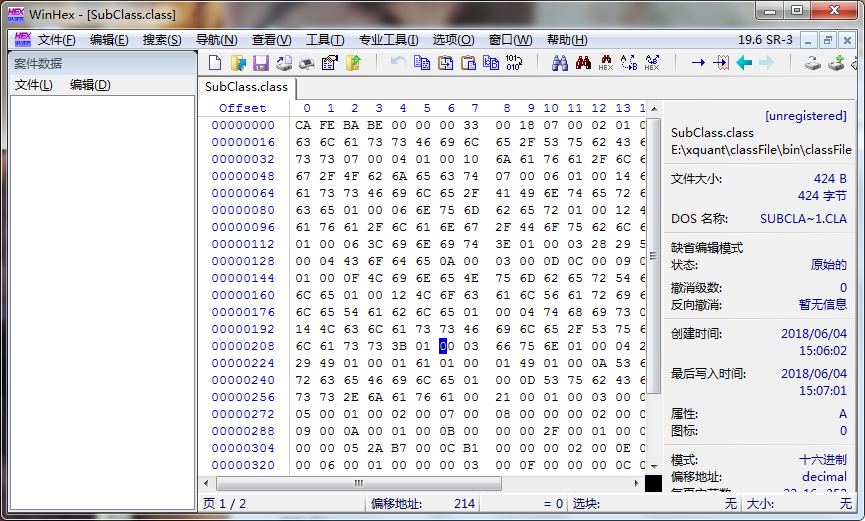865x521 pixels.
Task: Replace hex values with the HEX replace icon
Action: point(652,63)
